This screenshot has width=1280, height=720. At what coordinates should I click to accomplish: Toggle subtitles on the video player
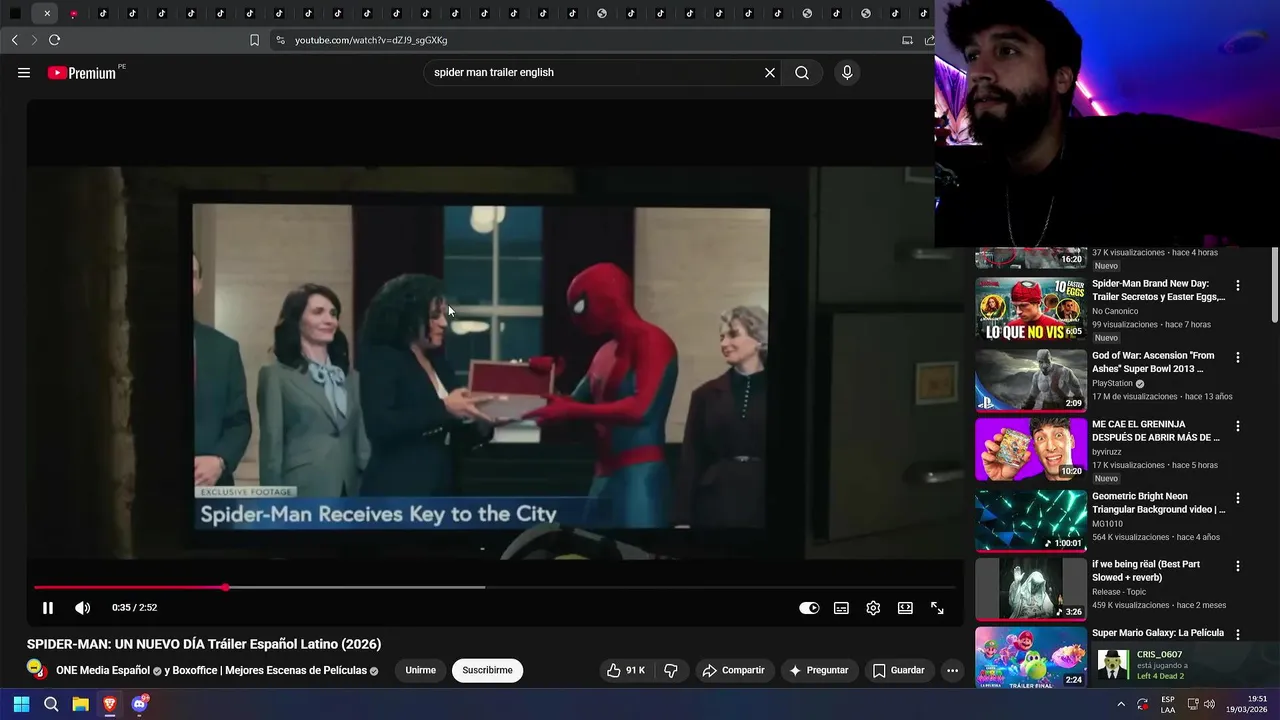pos(842,608)
